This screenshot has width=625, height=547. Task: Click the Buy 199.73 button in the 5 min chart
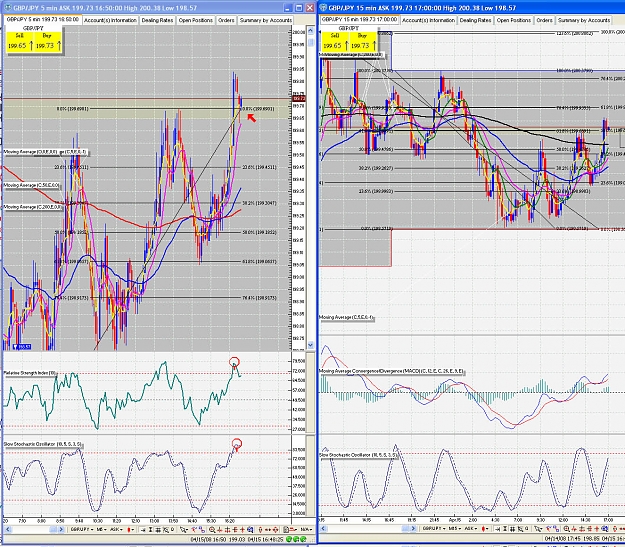[48, 41]
